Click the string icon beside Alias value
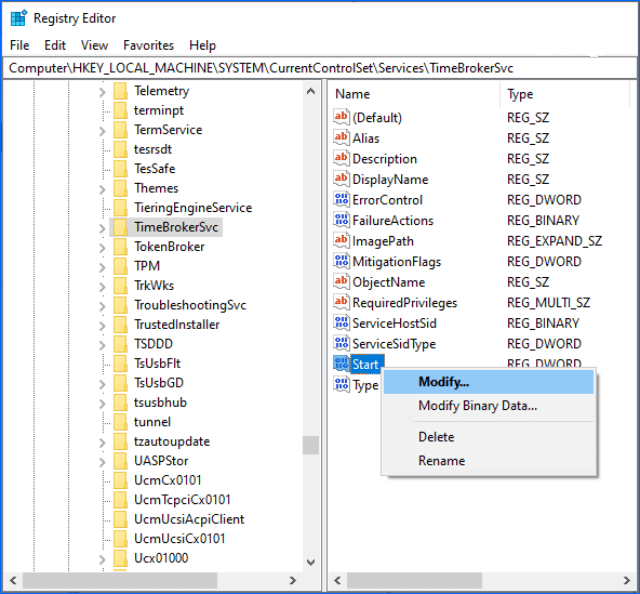The width and height of the screenshot is (640, 594). coord(341,138)
